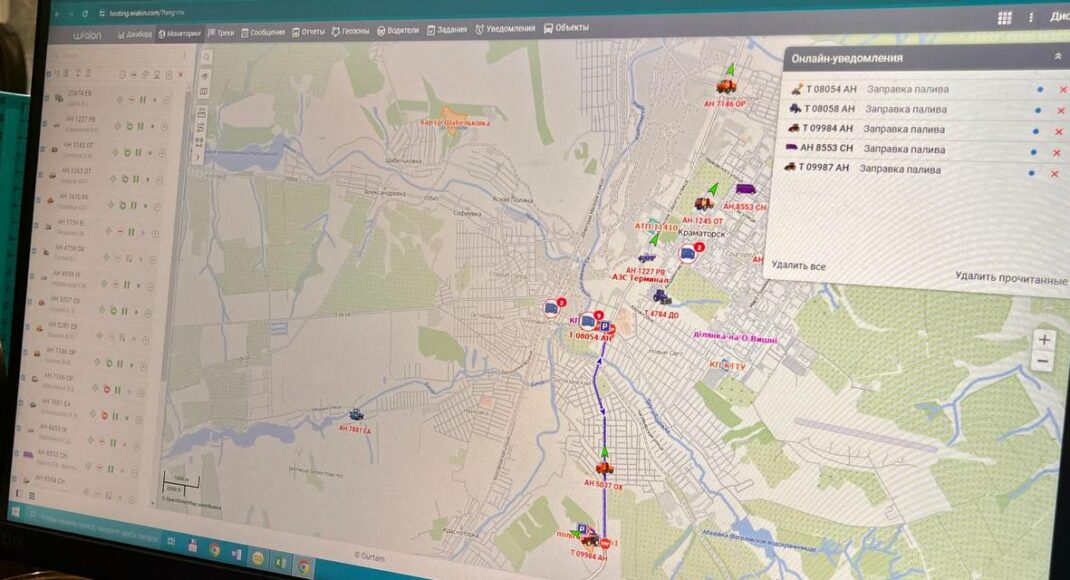Delete the T 08054 AH notification

(x=1062, y=89)
